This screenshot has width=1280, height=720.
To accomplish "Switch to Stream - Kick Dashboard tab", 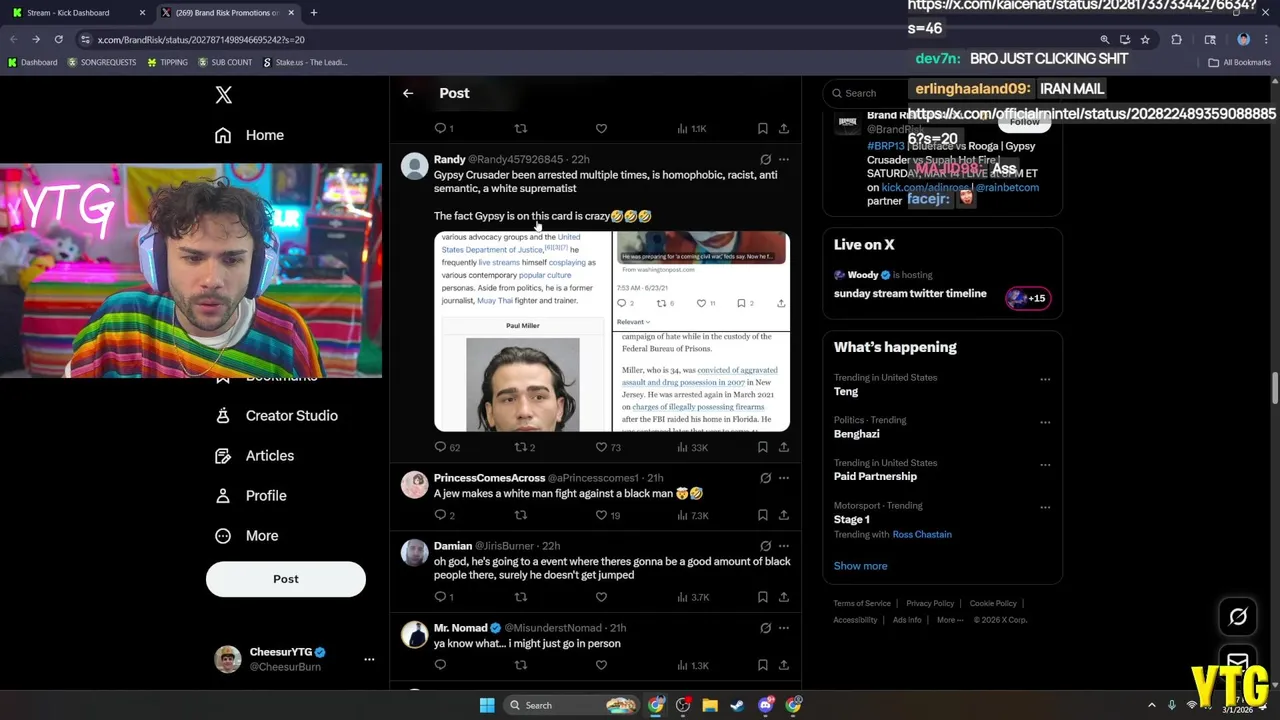I will click(77, 13).
